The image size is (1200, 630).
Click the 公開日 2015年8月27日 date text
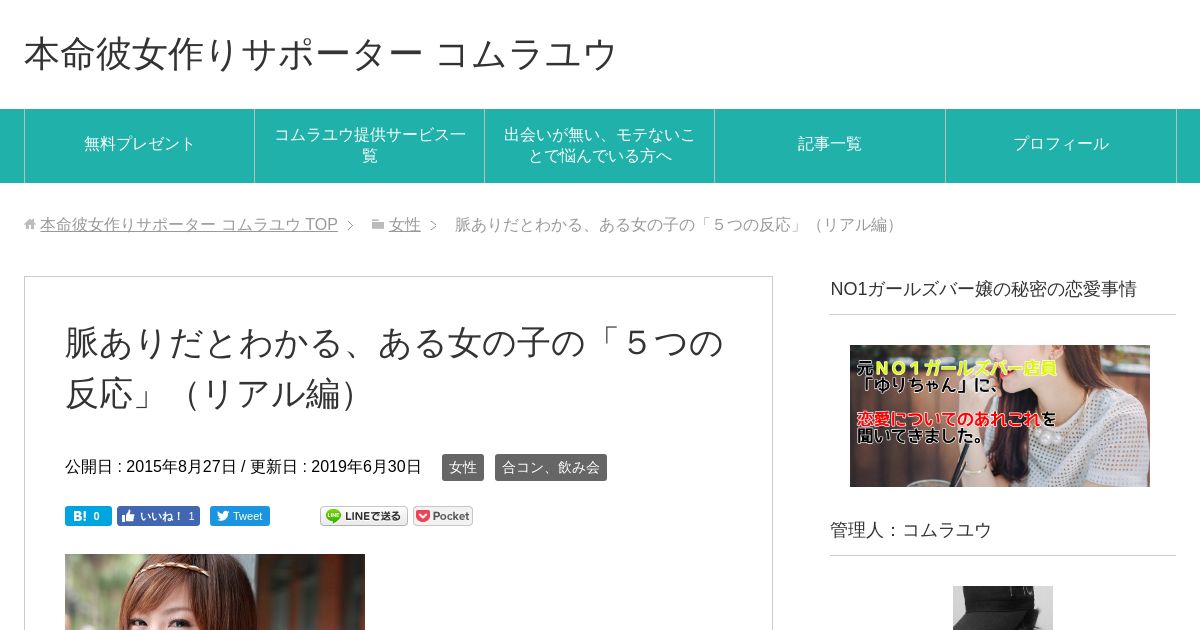tap(151, 467)
